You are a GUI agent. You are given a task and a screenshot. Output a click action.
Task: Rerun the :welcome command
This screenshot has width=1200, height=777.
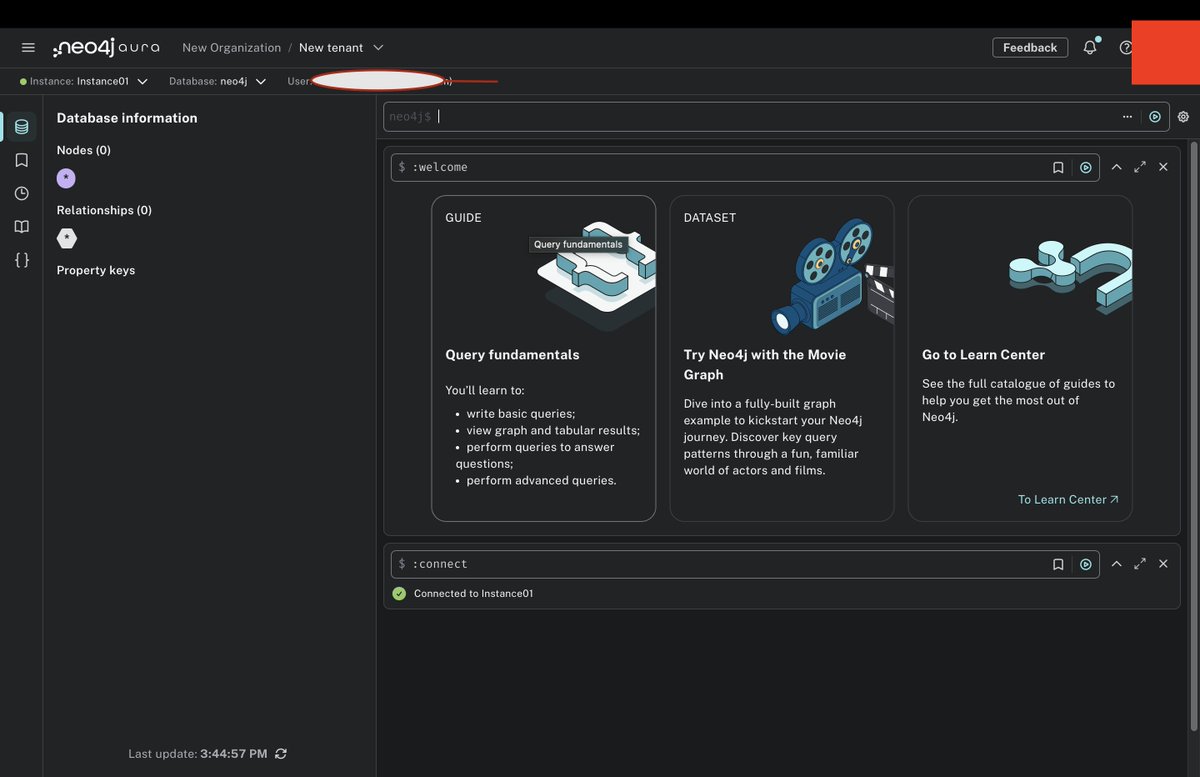click(1086, 167)
